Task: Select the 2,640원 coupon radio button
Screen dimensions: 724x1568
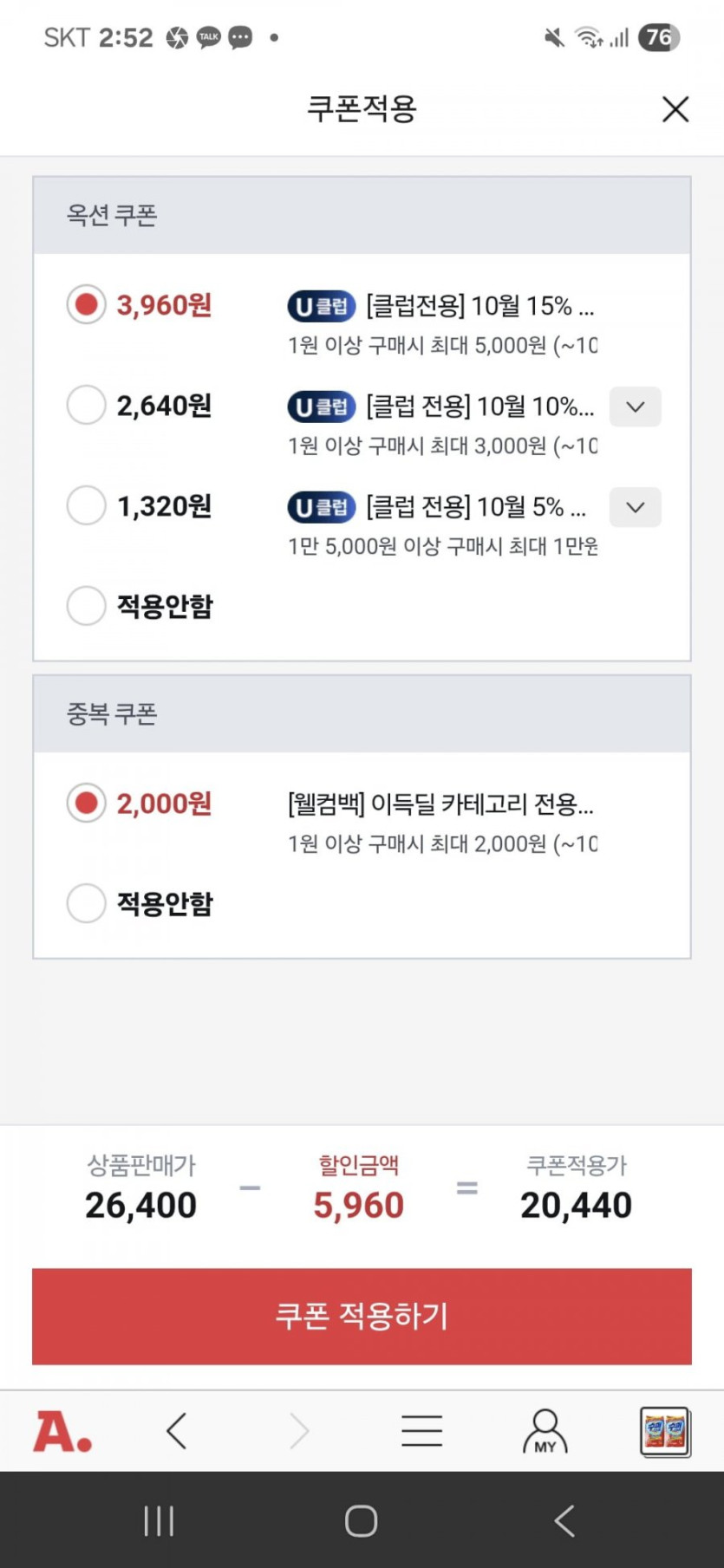Action: [x=87, y=406]
